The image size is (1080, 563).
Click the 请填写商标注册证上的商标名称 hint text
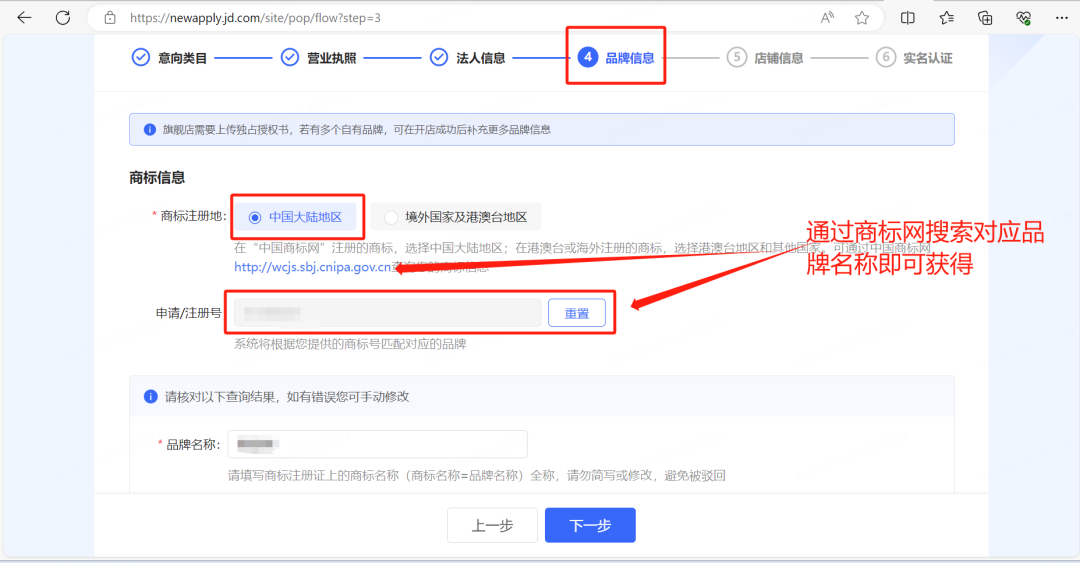477,475
